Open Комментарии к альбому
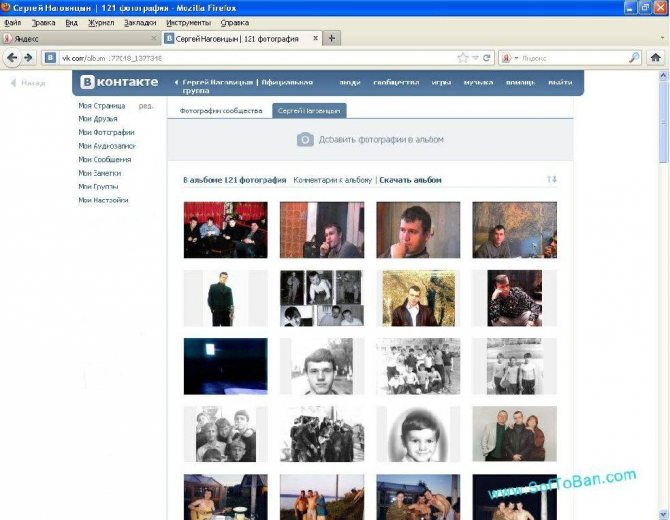This screenshot has width=670, height=520. tap(332, 180)
